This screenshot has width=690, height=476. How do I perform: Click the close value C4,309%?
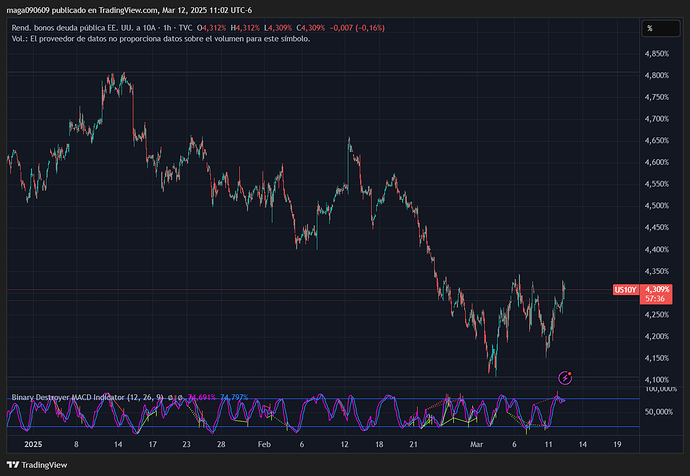311,28
